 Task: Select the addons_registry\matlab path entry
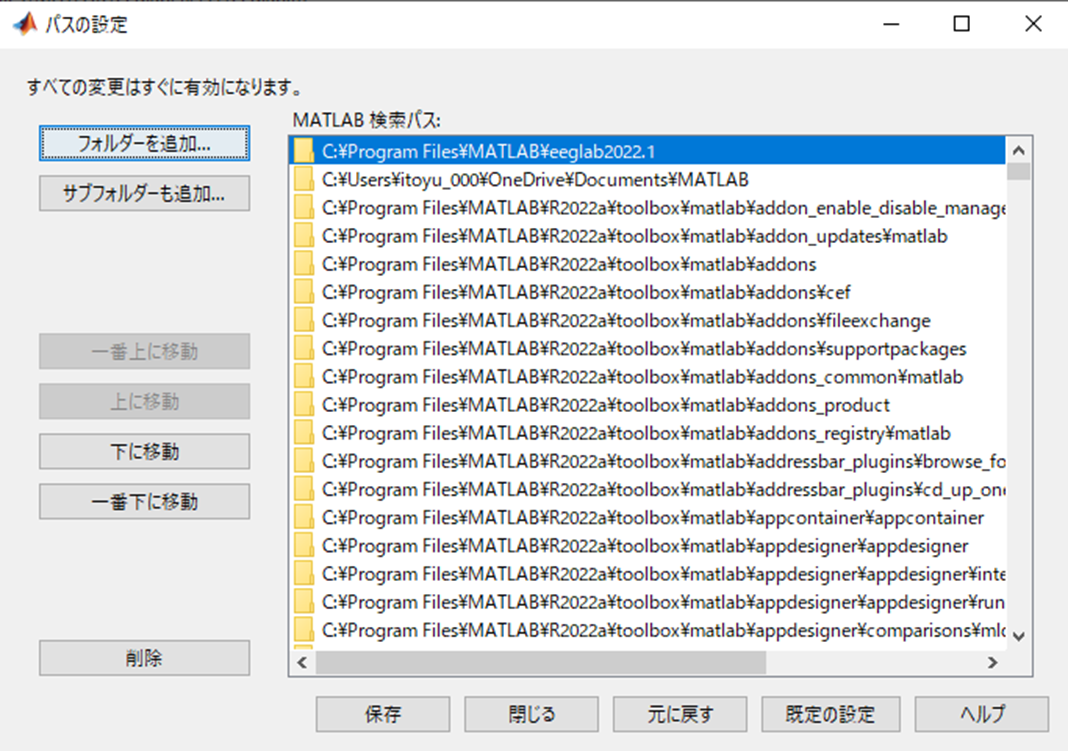pyautogui.click(x=648, y=433)
